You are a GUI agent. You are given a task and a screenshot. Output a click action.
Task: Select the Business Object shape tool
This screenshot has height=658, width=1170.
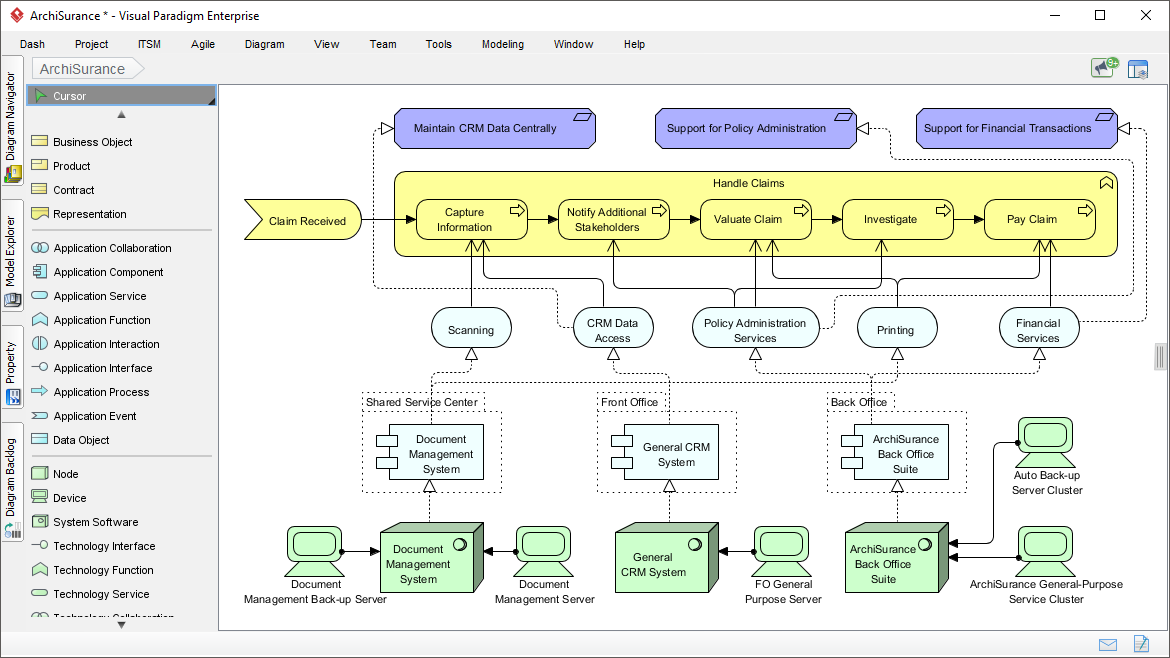coord(92,141)
